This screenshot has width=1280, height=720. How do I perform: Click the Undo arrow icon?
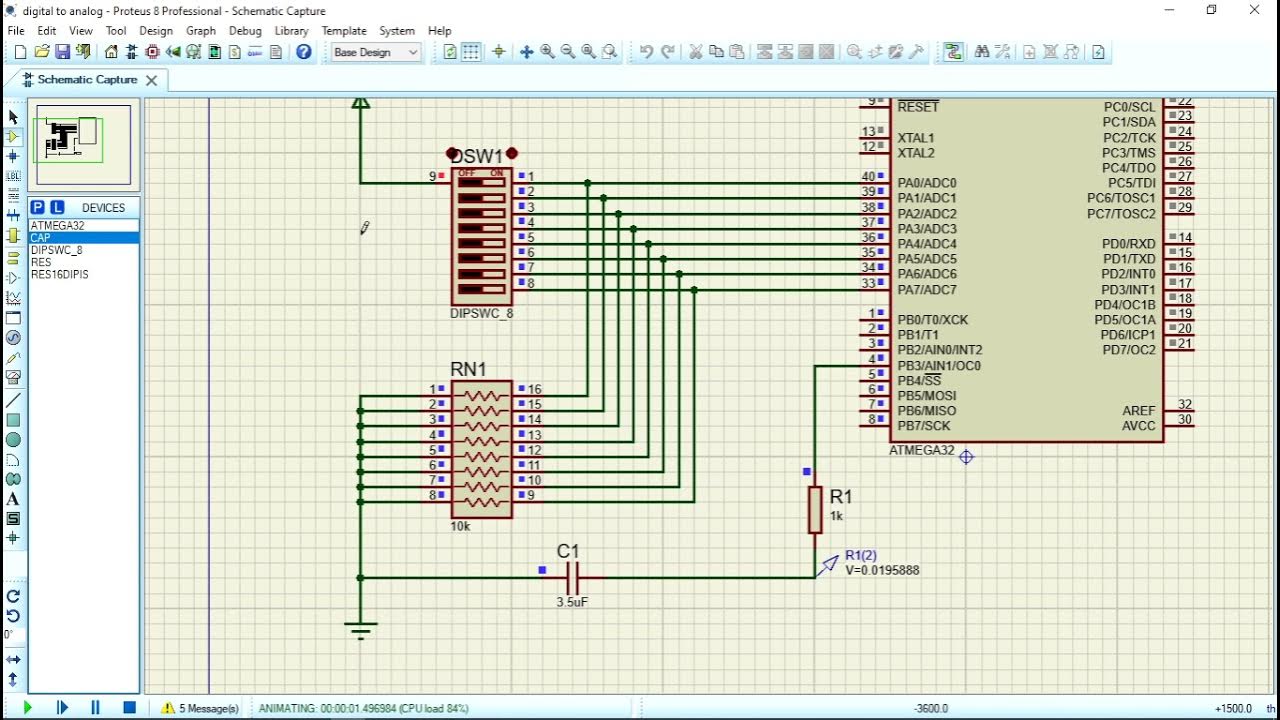click(646, 52)
